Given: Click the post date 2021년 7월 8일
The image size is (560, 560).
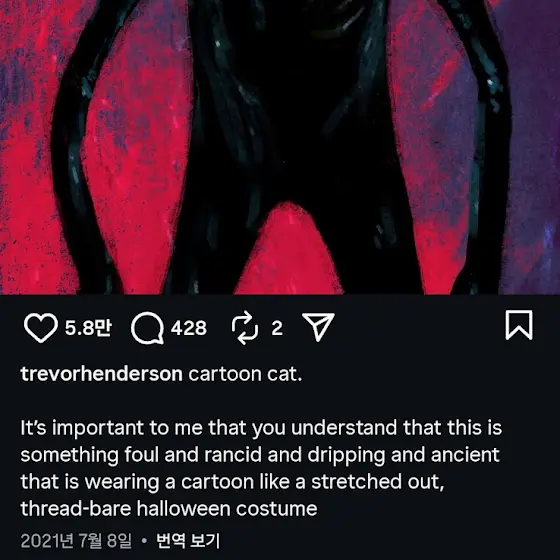Looking at the screenshot, I should [76, 541].
